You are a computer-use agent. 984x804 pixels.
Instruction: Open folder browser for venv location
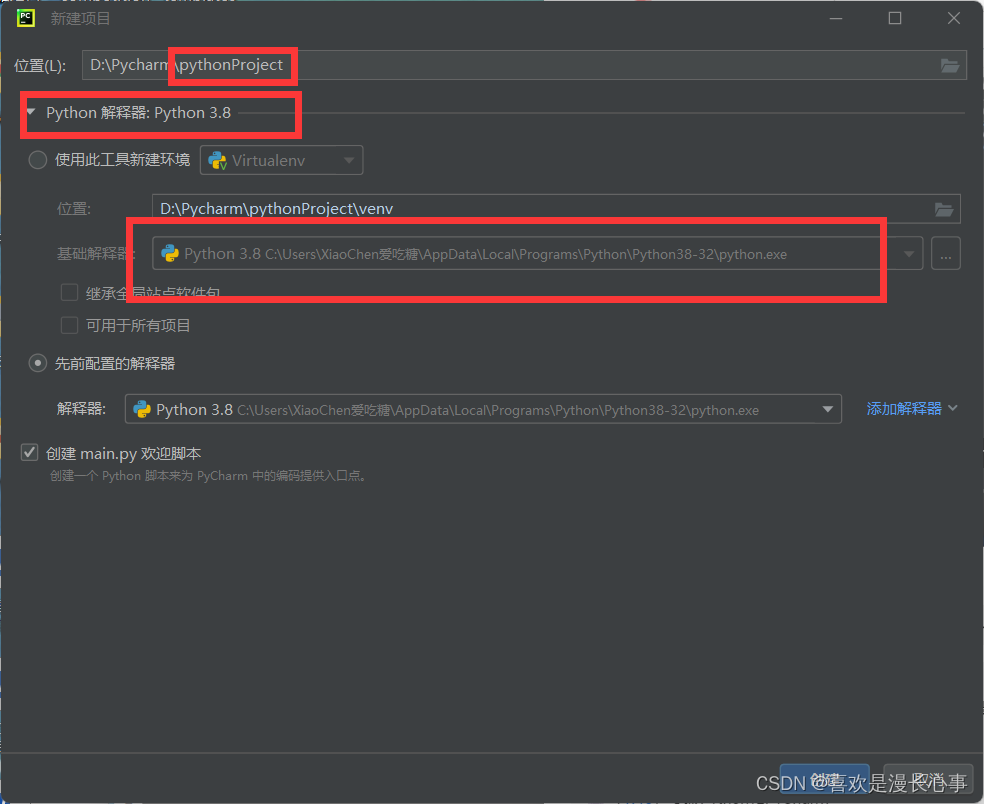click(x=944, y=209)
